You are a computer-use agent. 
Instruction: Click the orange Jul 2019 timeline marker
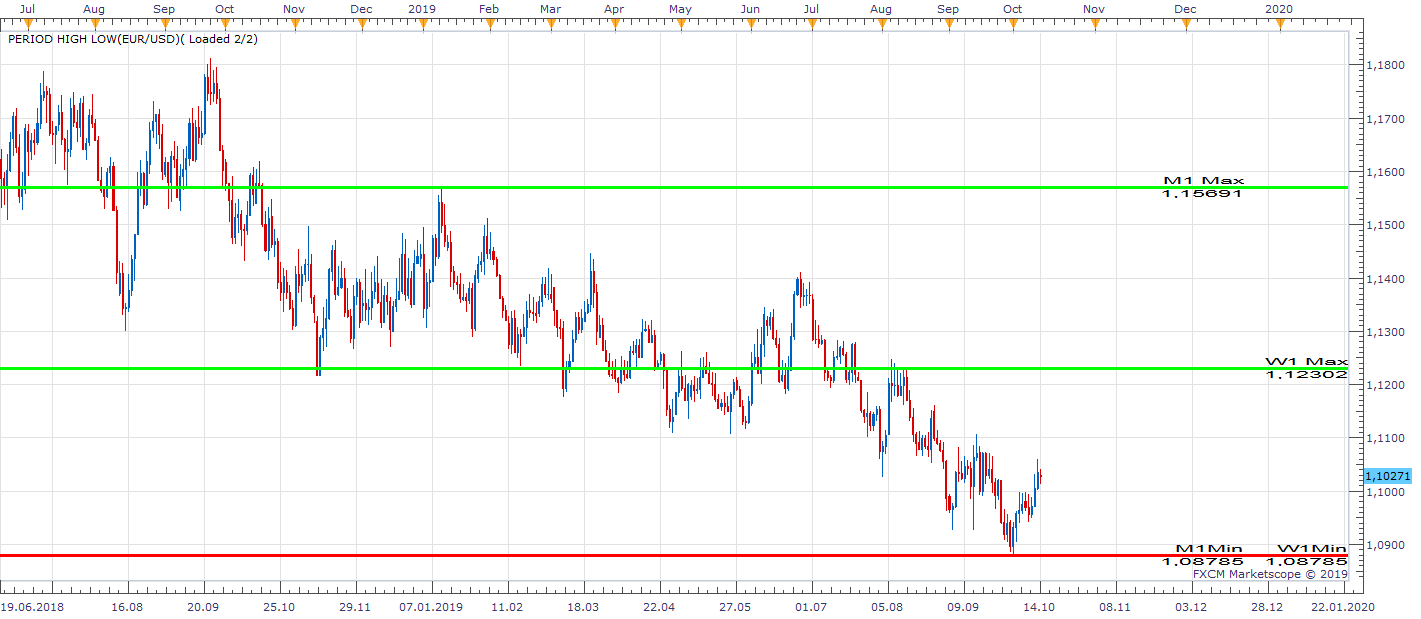coord(811,24)
